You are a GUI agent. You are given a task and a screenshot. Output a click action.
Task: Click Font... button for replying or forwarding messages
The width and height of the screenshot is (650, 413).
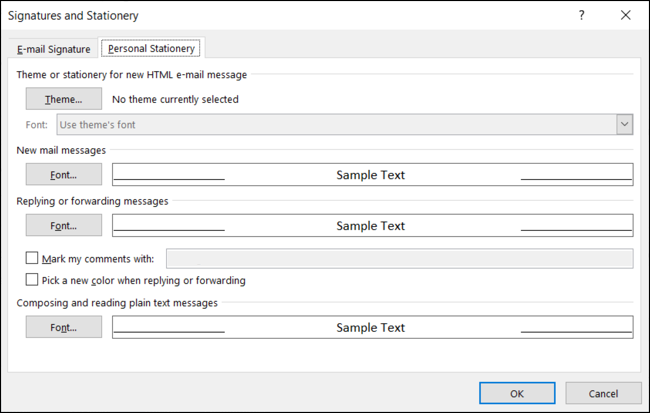63,226
